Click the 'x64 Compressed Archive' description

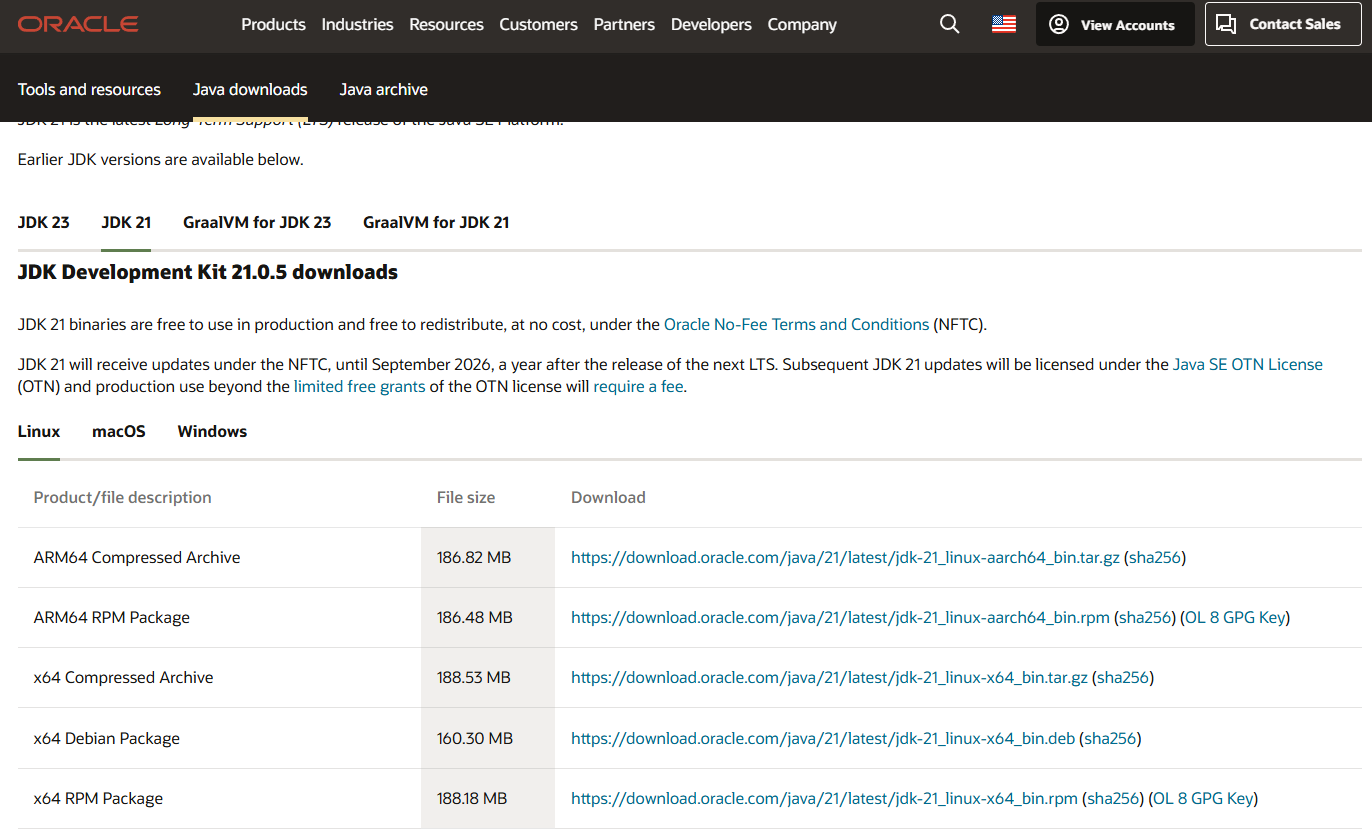tap(123, 677)
